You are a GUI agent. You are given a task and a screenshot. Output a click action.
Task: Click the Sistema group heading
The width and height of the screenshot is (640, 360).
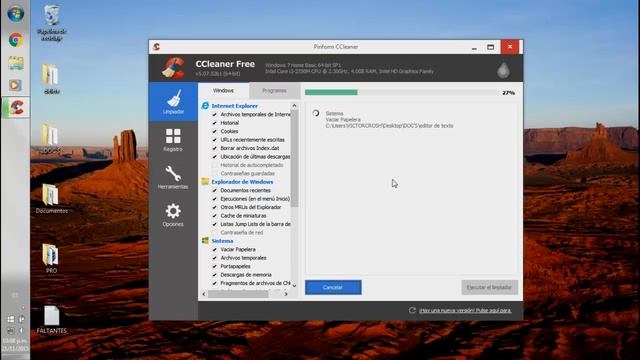point(222,241)
